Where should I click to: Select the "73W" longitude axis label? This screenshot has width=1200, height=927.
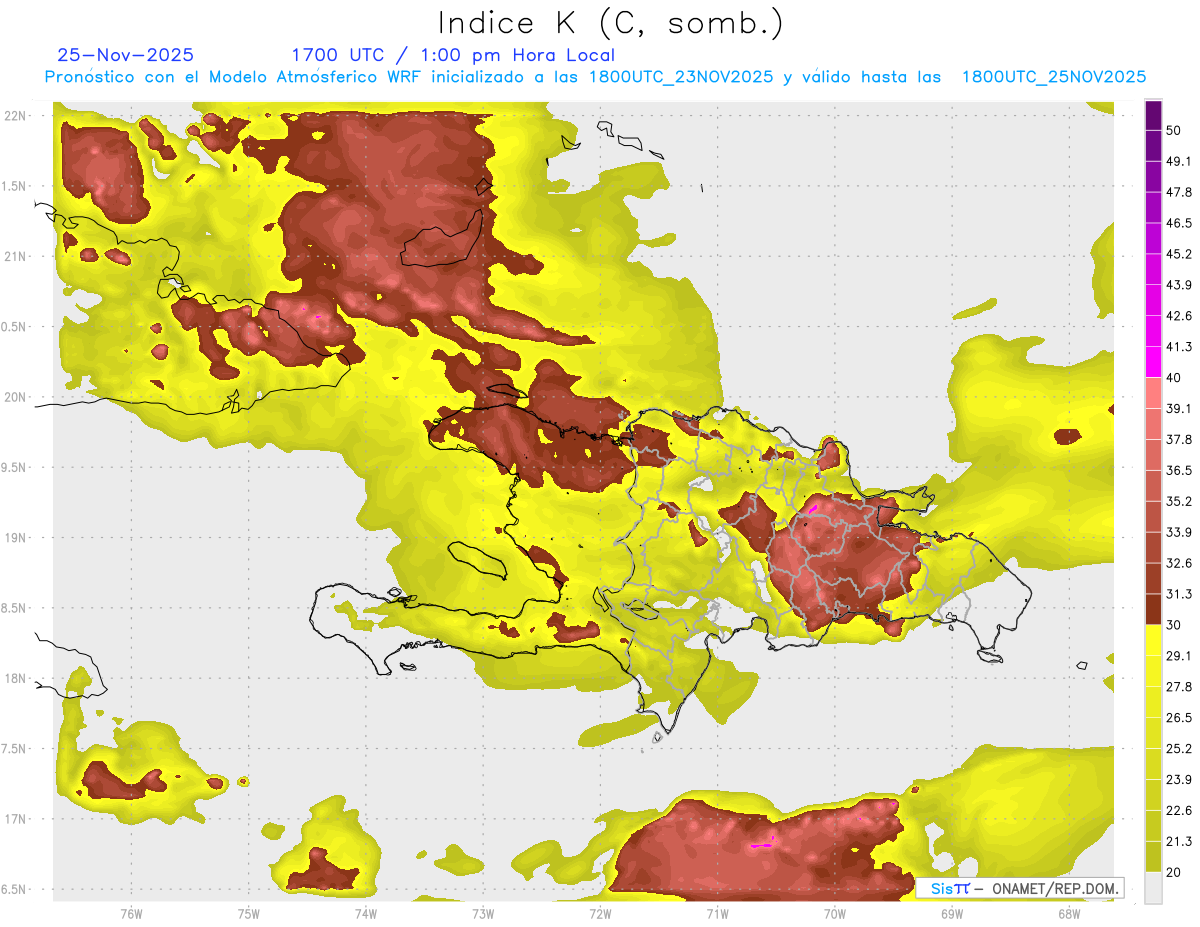(x=483, y=914)
